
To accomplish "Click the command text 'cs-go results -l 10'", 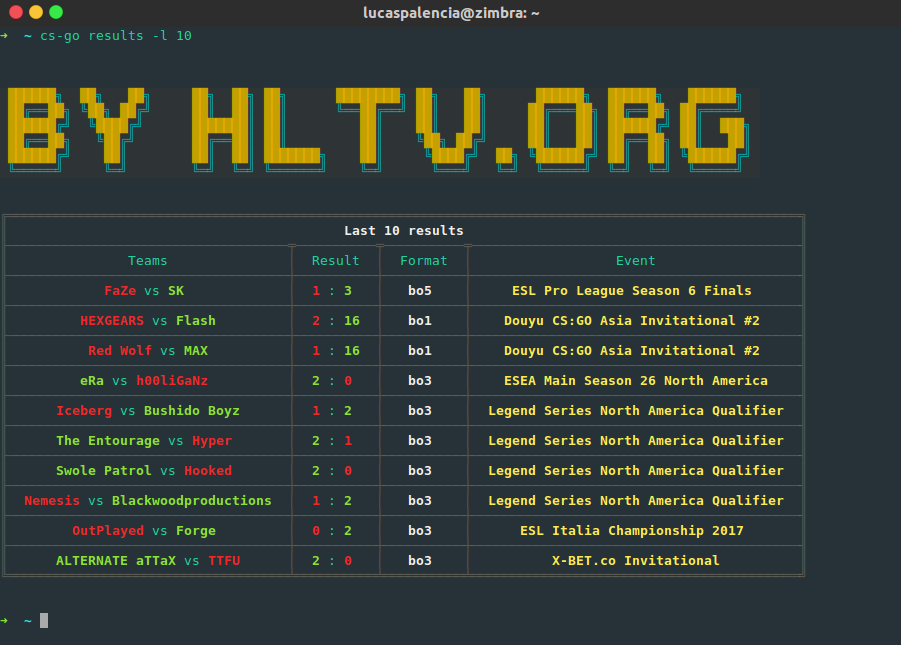I will pyautogui.click(x=115, y=36).
